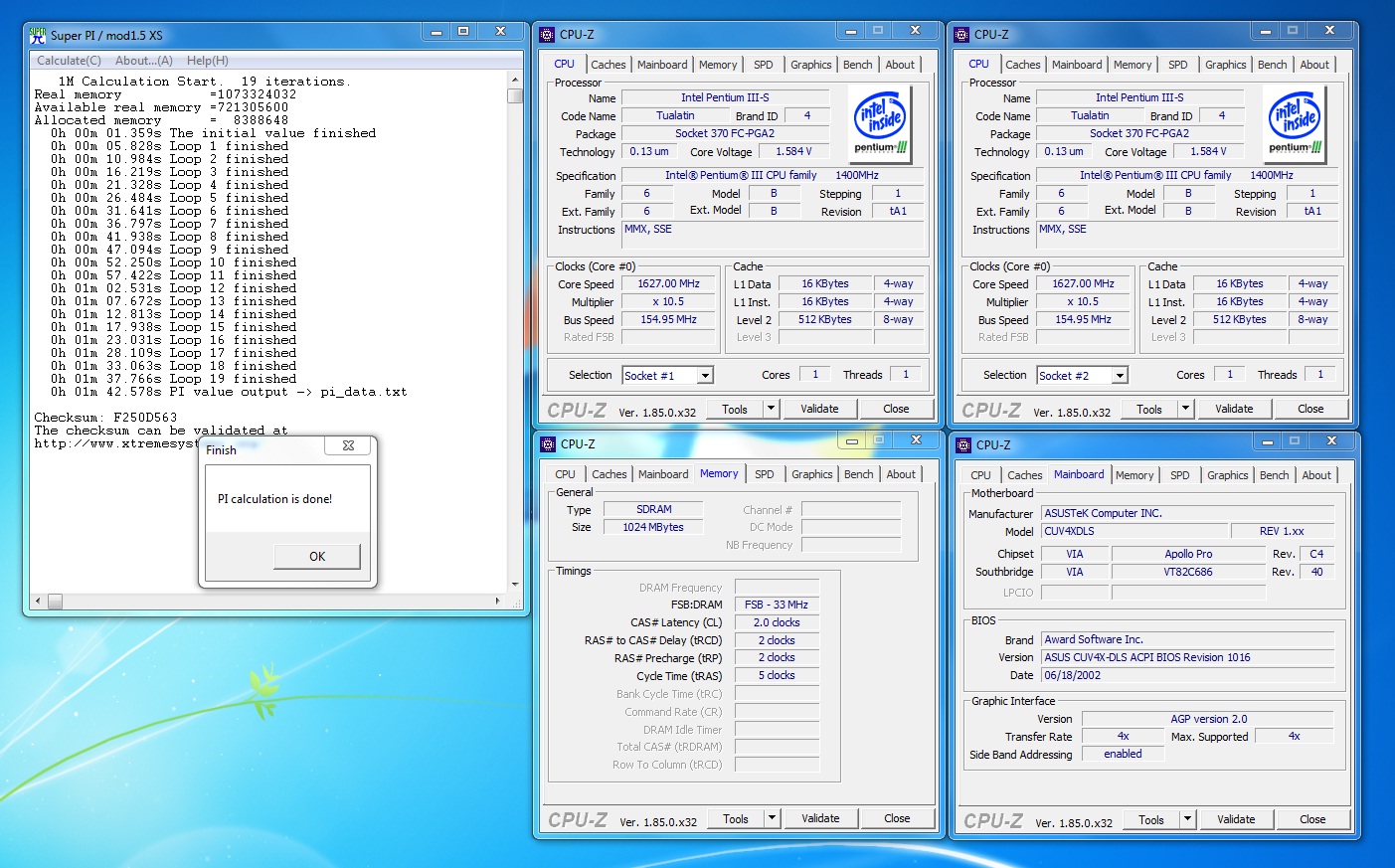Click Close button in Socket #1 window
1395x868 pixels.
tap(896, 409)
